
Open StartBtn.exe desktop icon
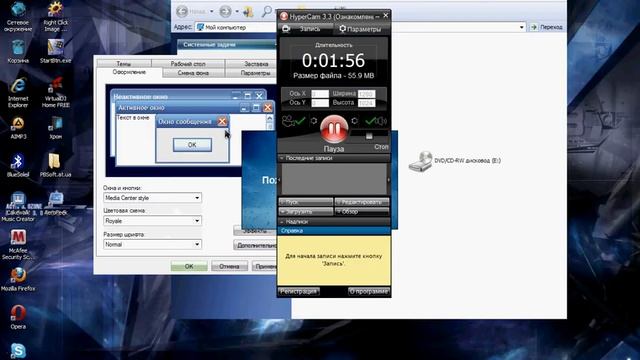point(56,52)
